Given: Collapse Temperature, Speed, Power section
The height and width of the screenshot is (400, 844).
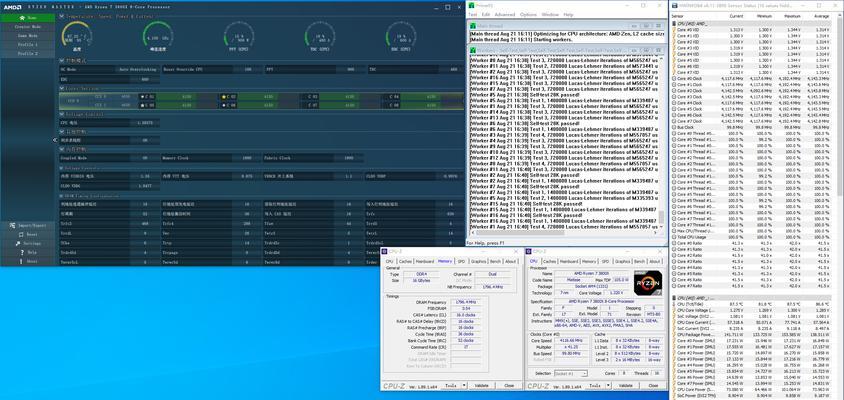Looking at the screenshot, I should point(61,17).
